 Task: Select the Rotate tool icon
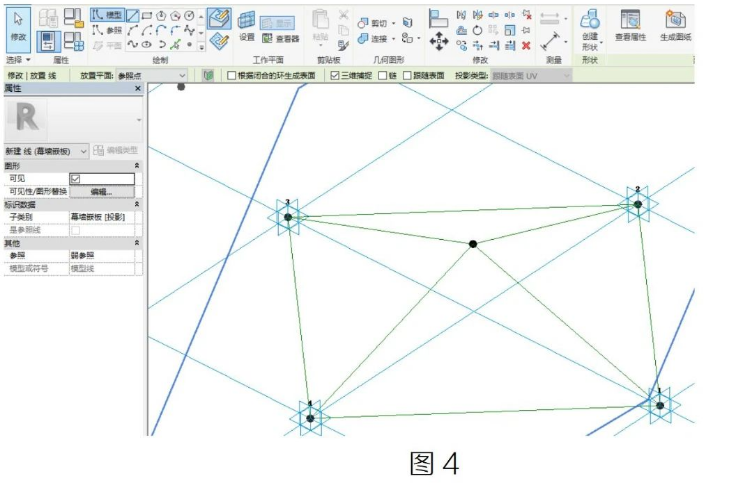(x=477, y=30)
